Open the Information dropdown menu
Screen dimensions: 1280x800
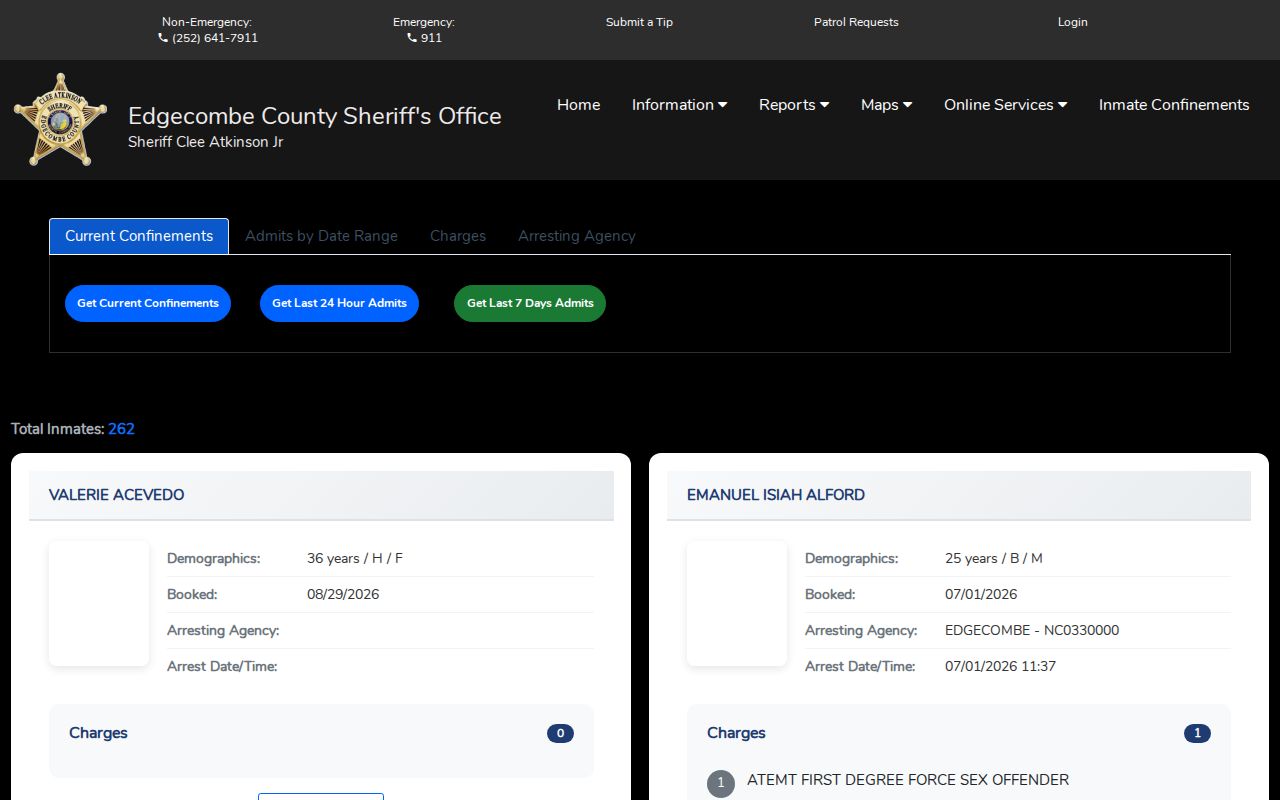click(679, 105)
